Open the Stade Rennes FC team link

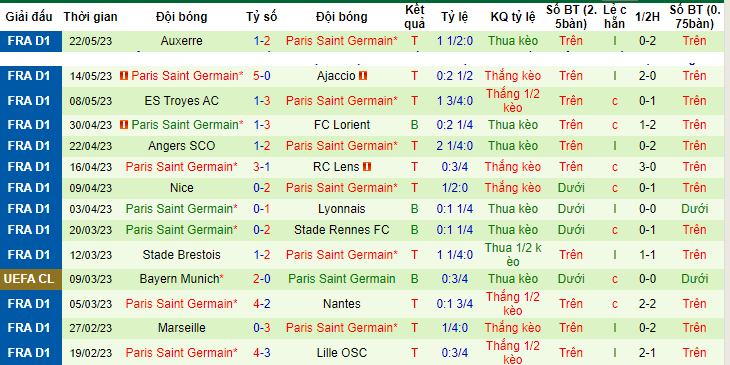pyautogui.click(x=342, y=230)
